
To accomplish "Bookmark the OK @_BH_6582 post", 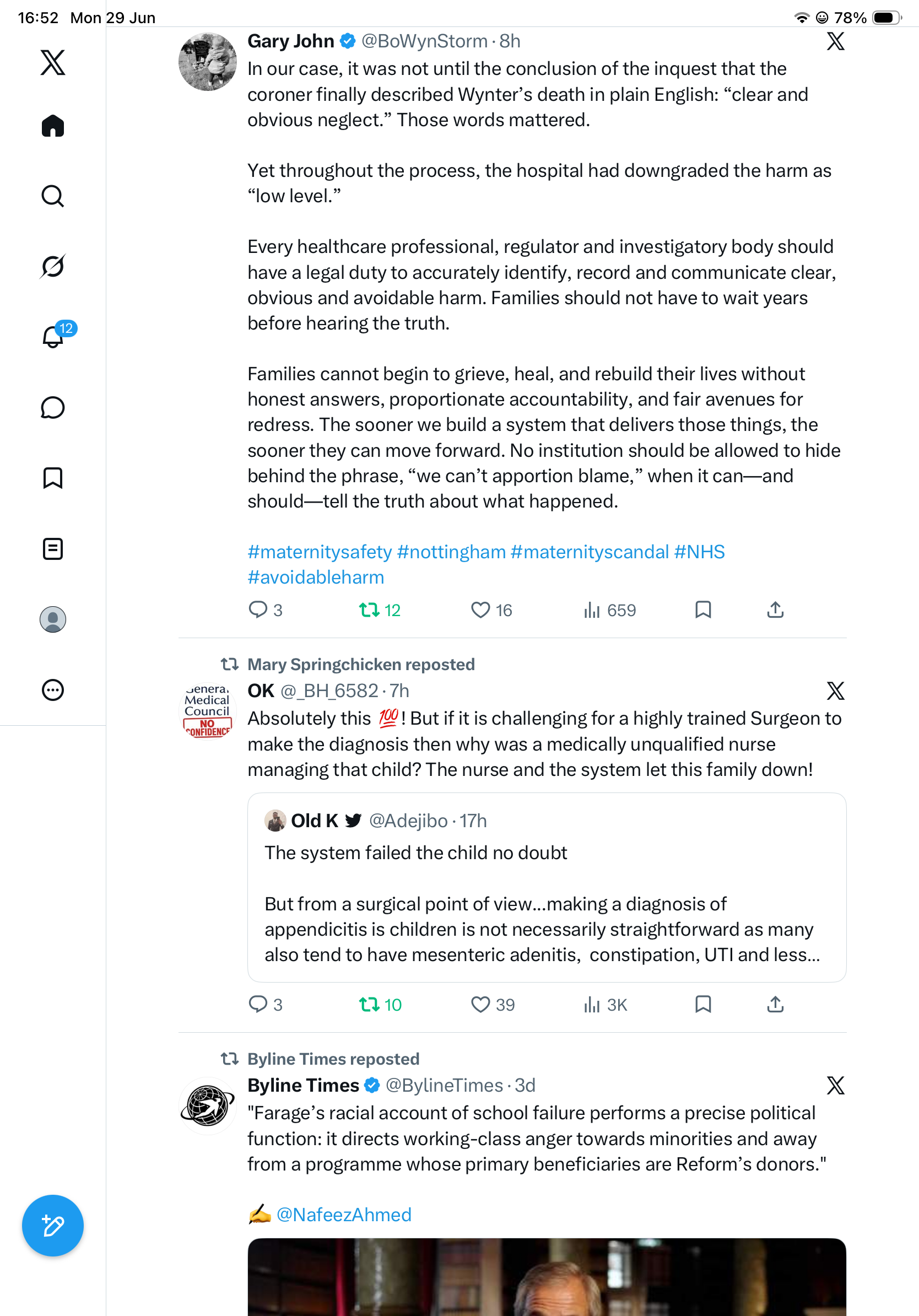I will 703,1004.
